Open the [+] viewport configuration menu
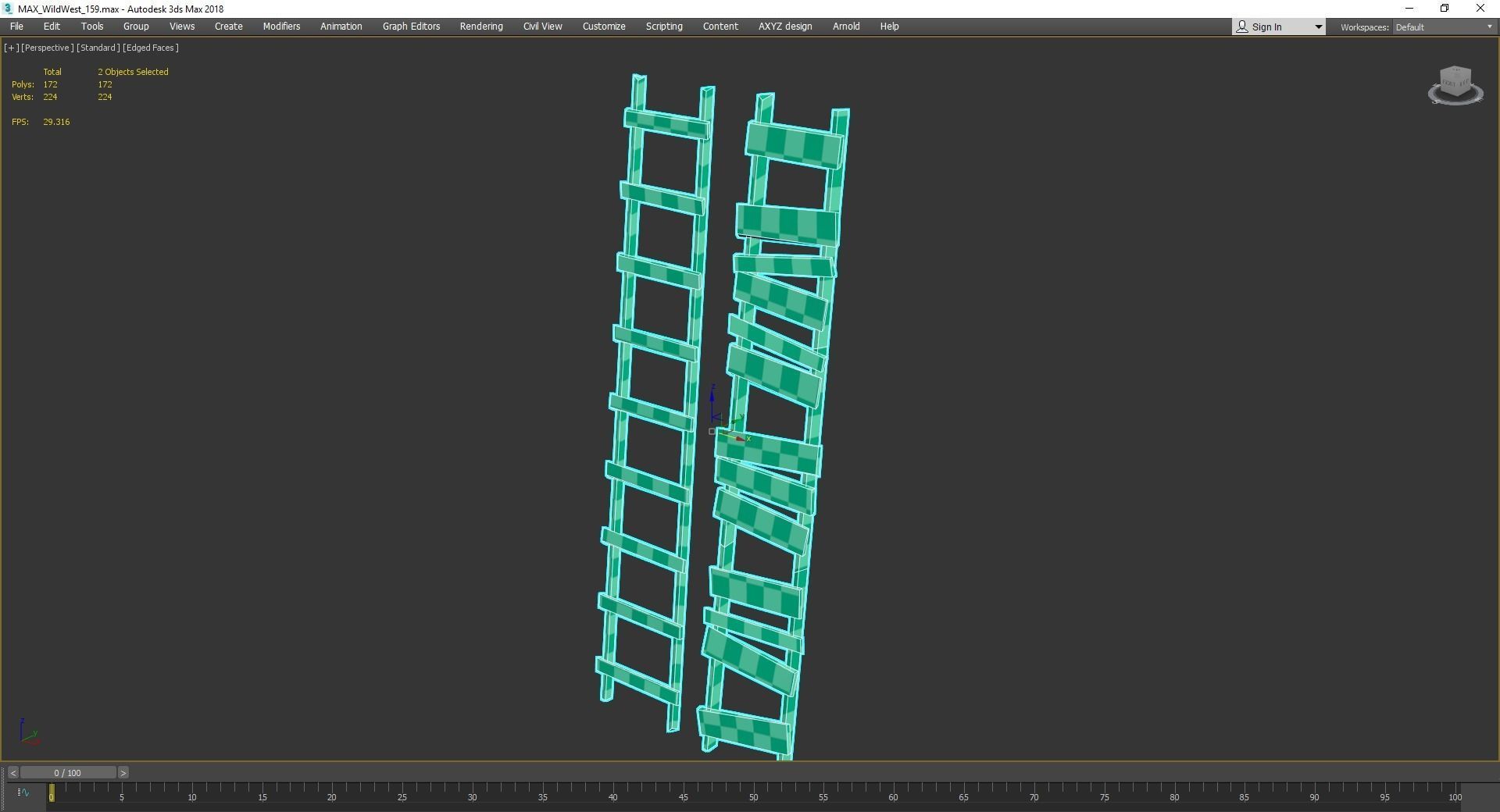1500x812 pixels. point(10,48)
